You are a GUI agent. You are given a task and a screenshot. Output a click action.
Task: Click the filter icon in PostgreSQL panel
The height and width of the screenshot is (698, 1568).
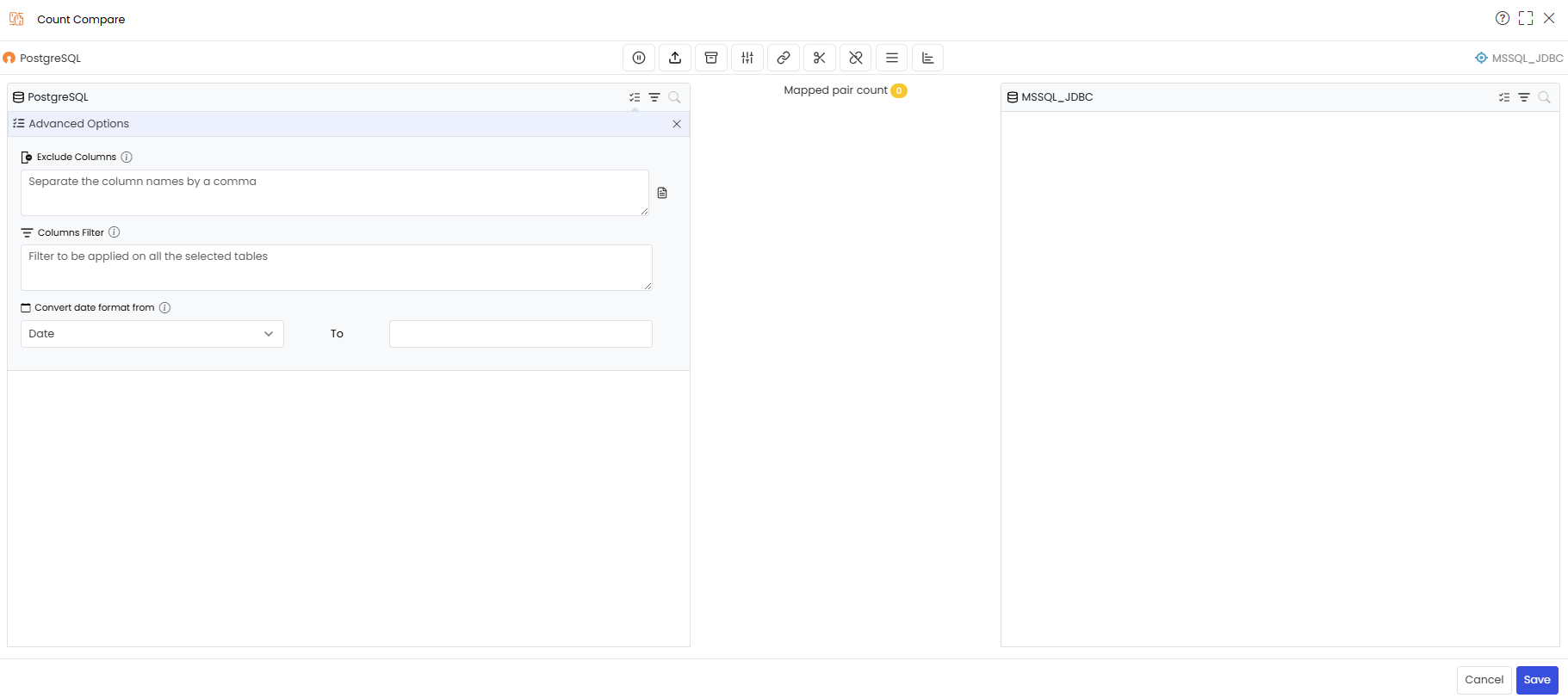pyautogui.click(x=654, y=97)
